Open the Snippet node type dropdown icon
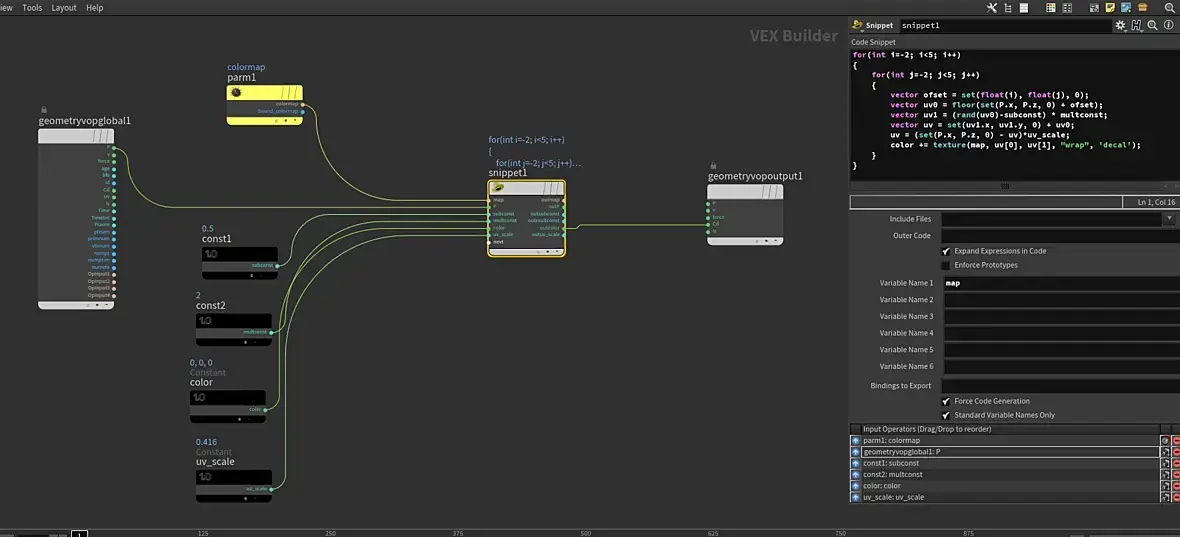Viewport: 1180px width, 537px height. coord(857,26)
